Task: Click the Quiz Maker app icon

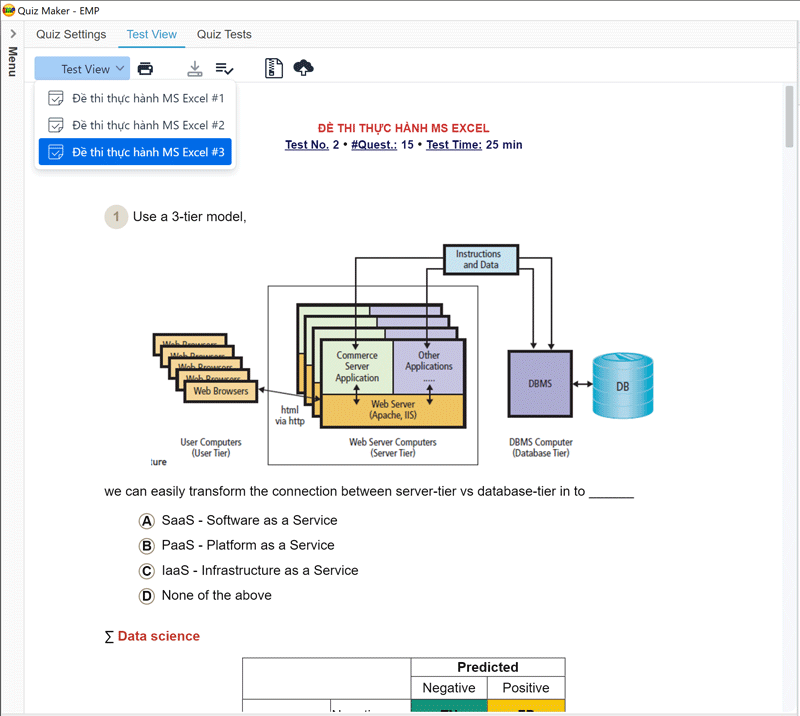Action: (x=8, y=10)
